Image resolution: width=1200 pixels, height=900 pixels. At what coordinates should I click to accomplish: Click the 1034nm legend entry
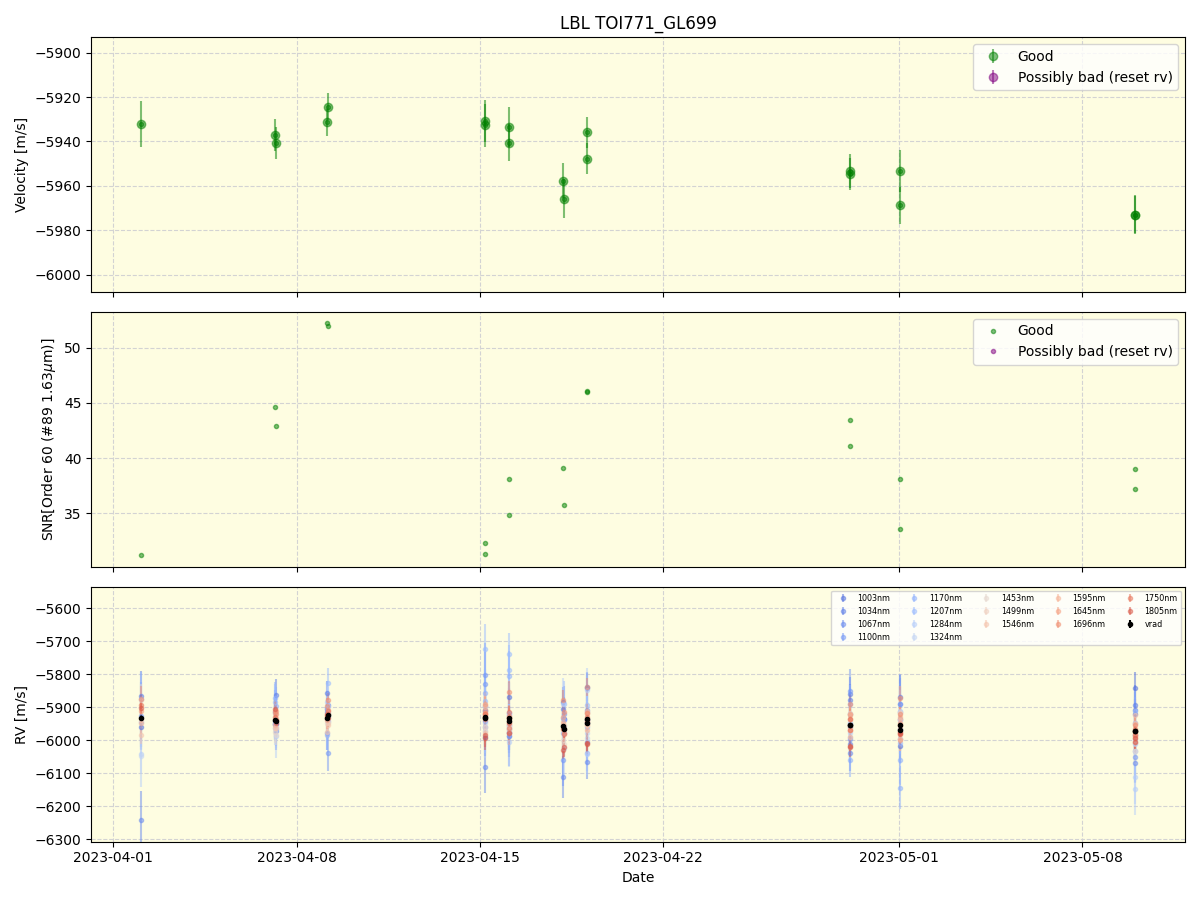click(873, 611)
